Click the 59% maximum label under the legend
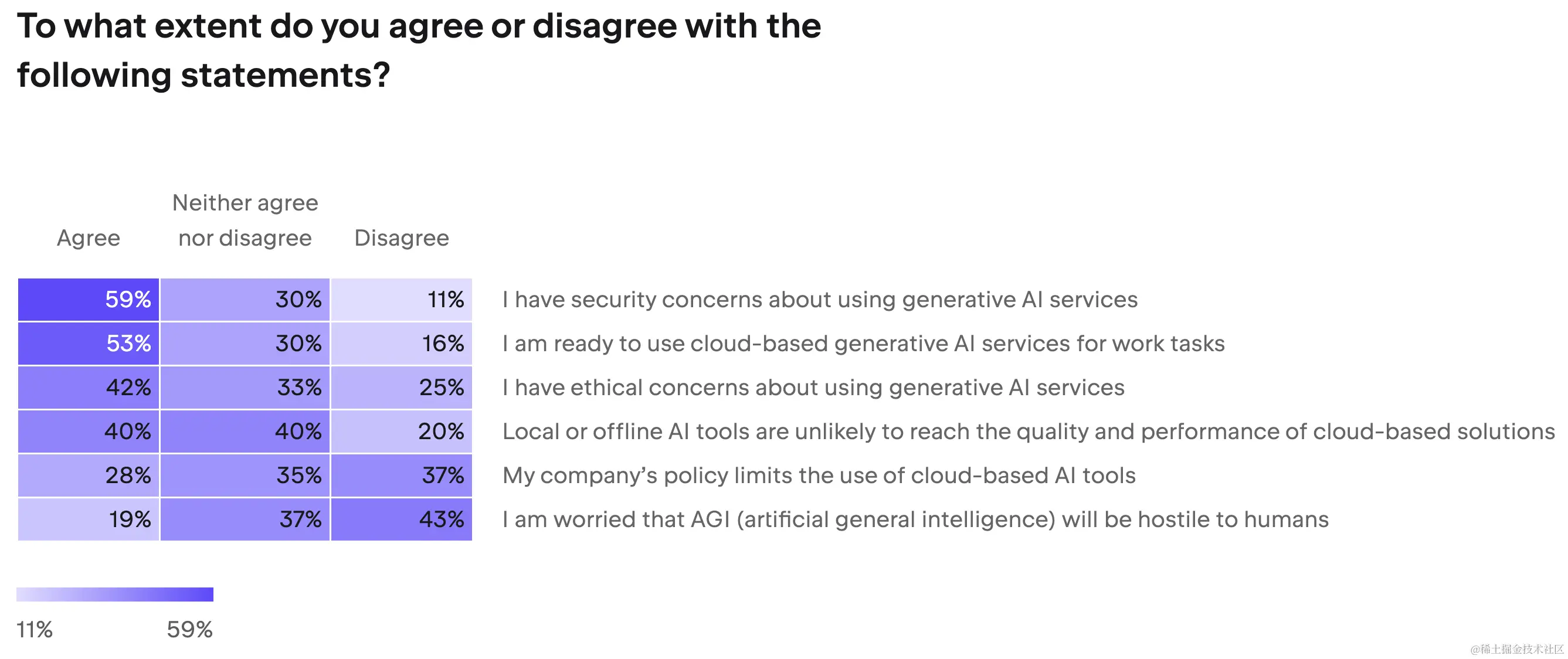The image size is (1568, 659). coord(189,629)
